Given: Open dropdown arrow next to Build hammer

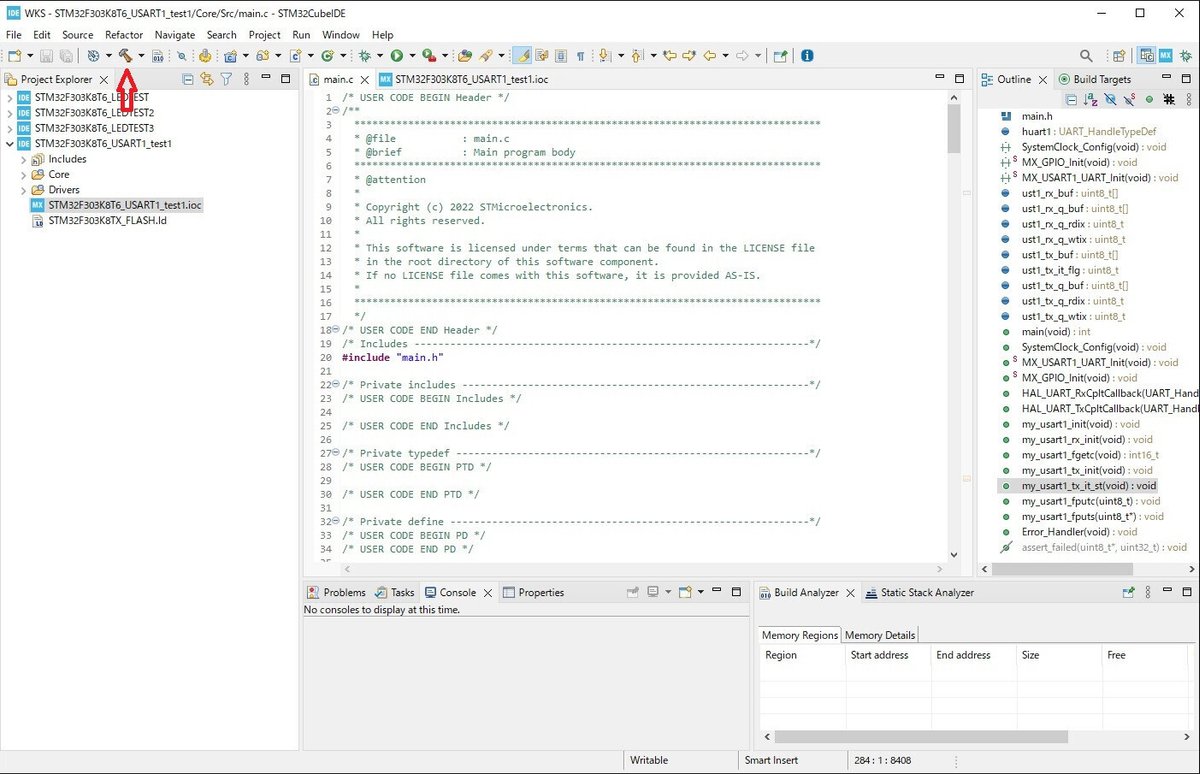Looking at the screenshot, I should click(141, 55).
